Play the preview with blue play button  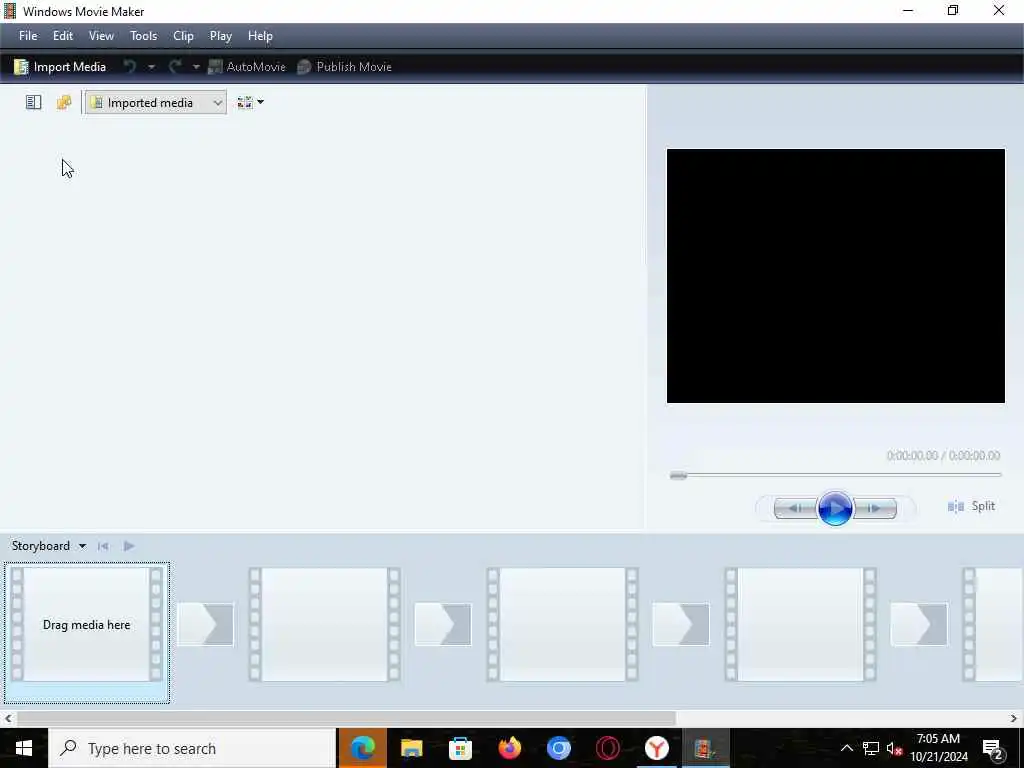click(835, 508)
